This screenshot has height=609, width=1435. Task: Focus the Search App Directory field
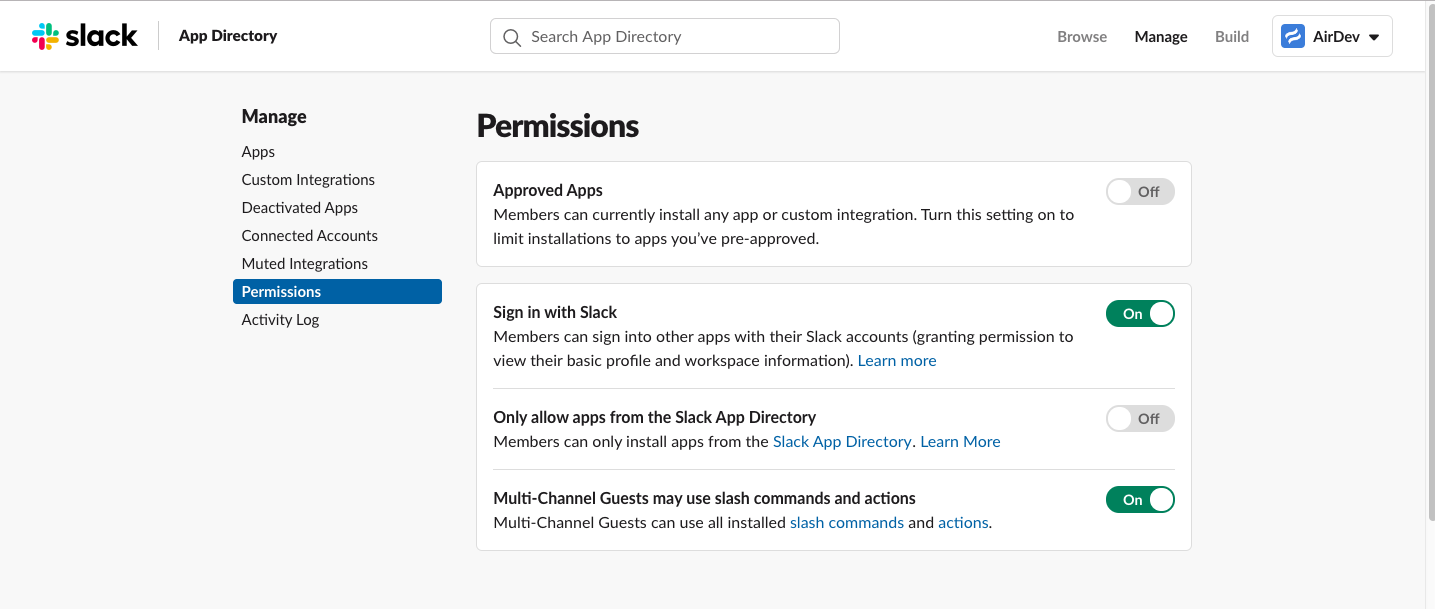680,37
